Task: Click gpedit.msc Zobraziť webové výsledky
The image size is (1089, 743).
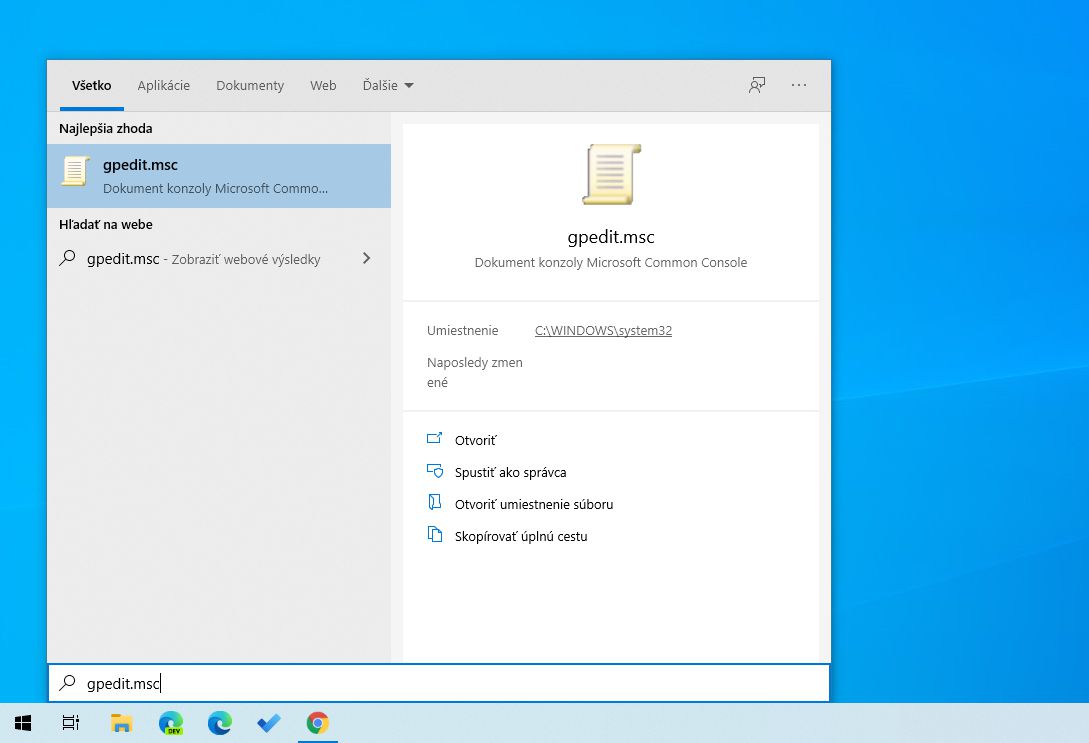Action: [x=219, y=259]
